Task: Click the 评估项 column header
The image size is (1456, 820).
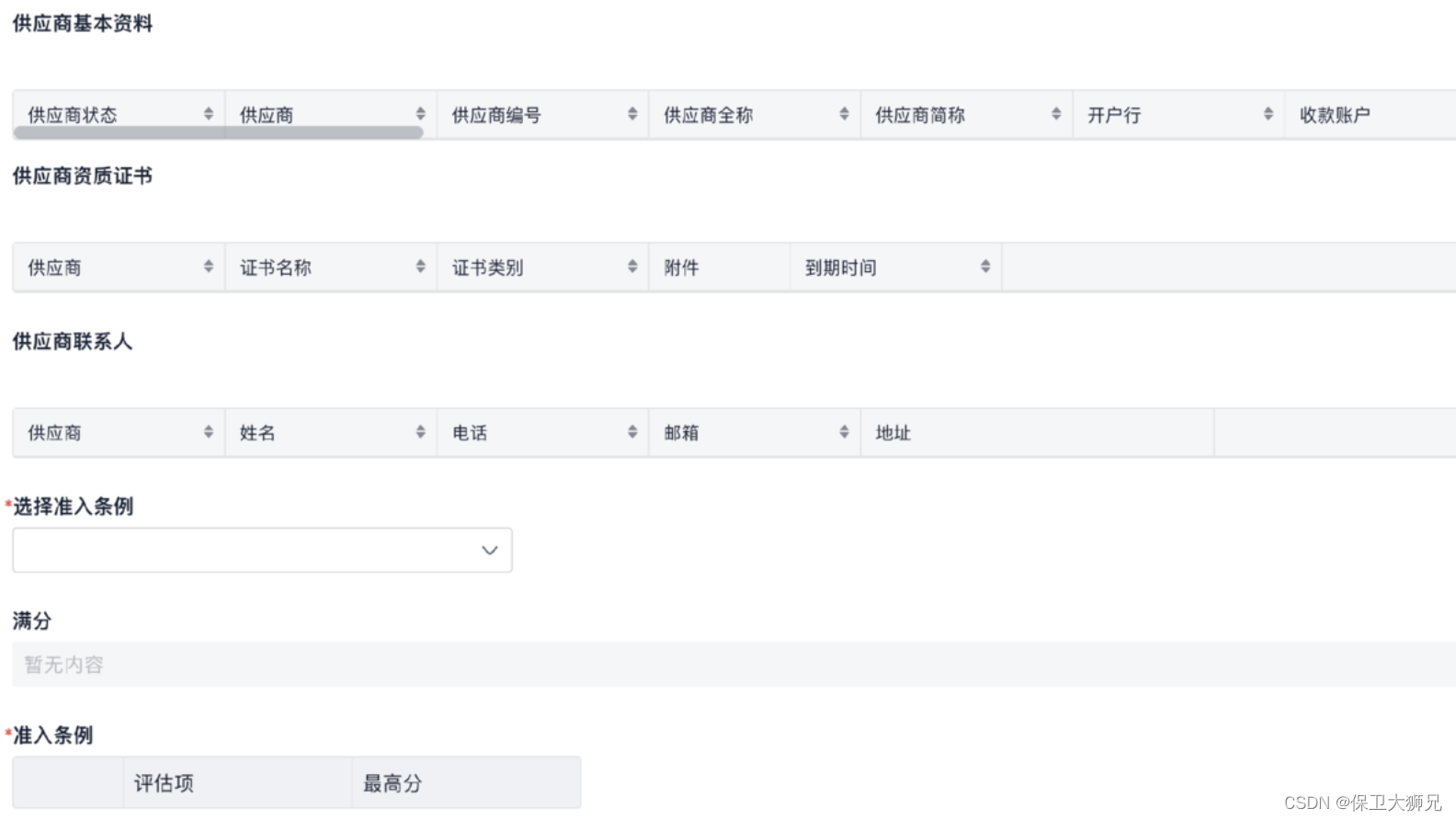Action: (x=237, y=783)
